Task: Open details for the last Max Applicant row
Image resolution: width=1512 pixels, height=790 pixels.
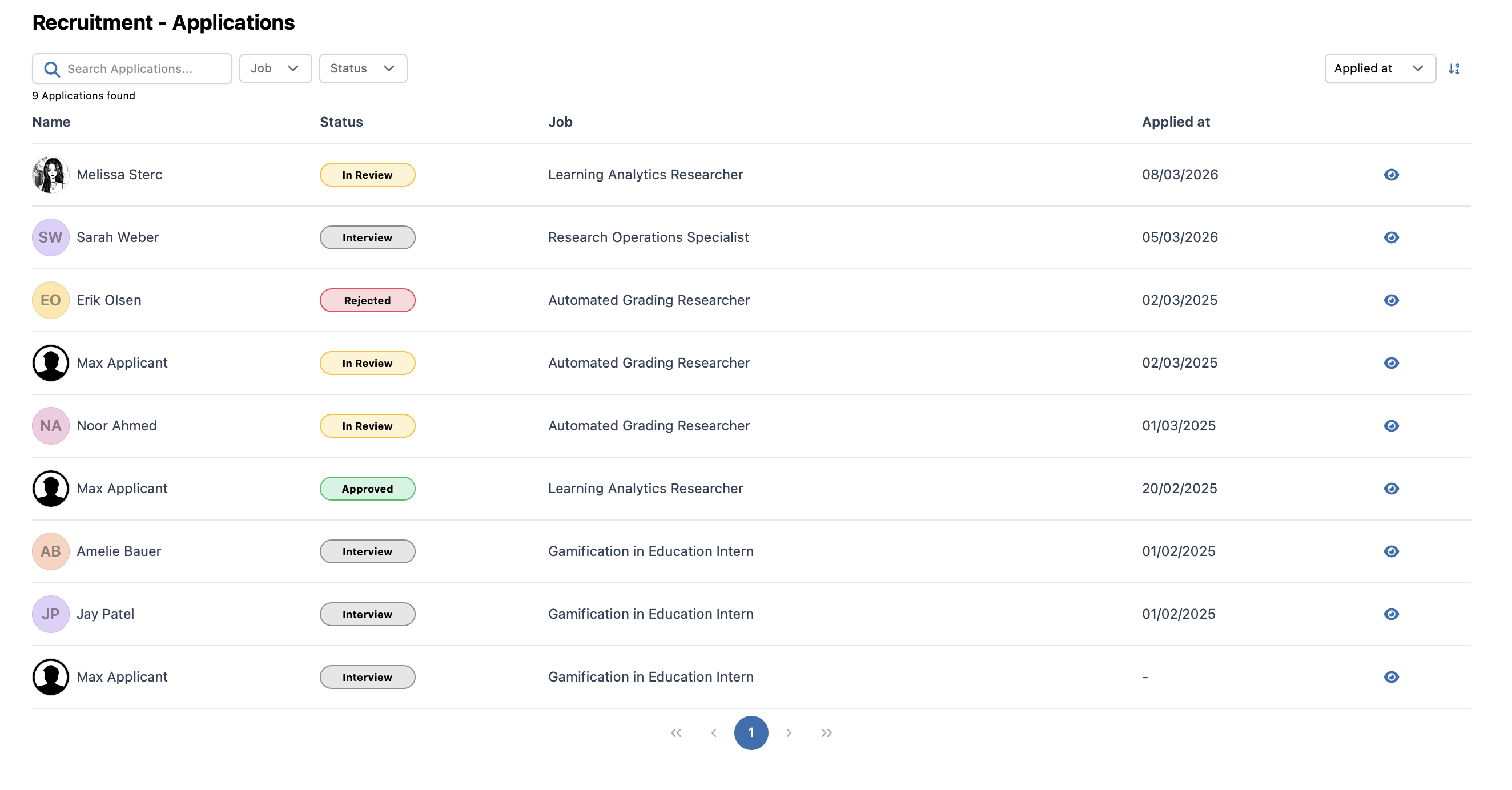Action: [x=1391, y=677]
